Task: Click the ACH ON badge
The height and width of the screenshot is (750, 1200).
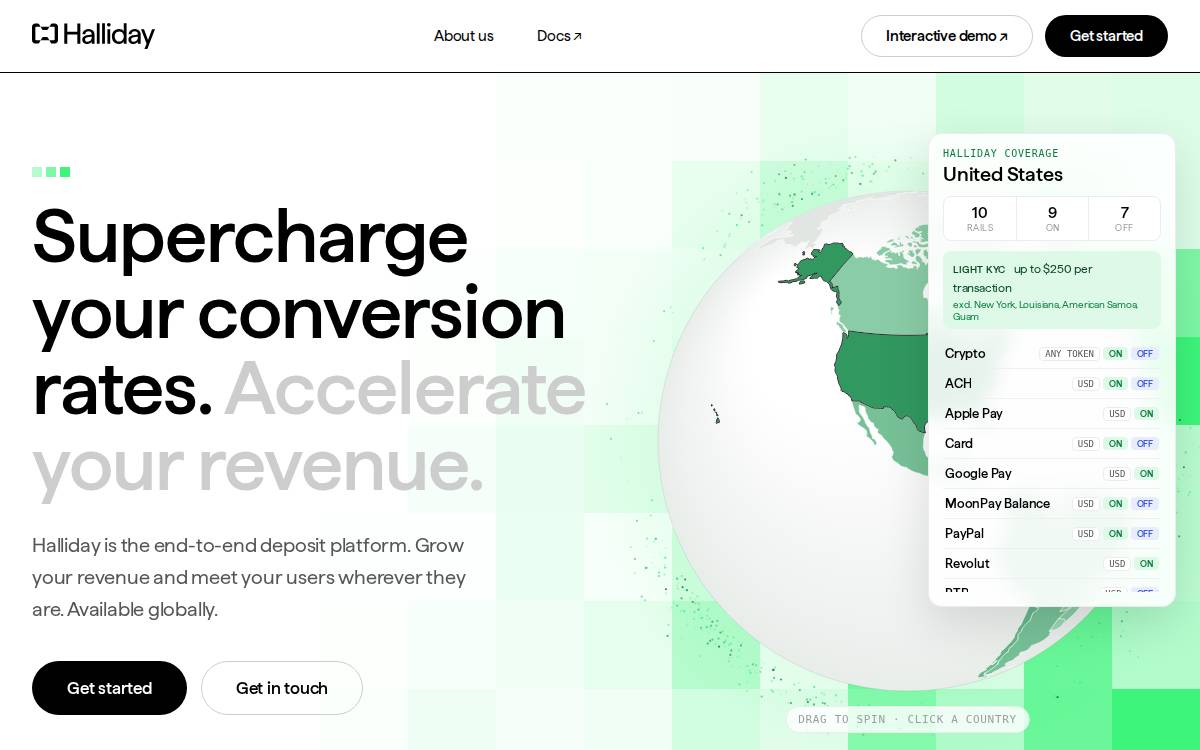Action: (x=1115, y=384)
